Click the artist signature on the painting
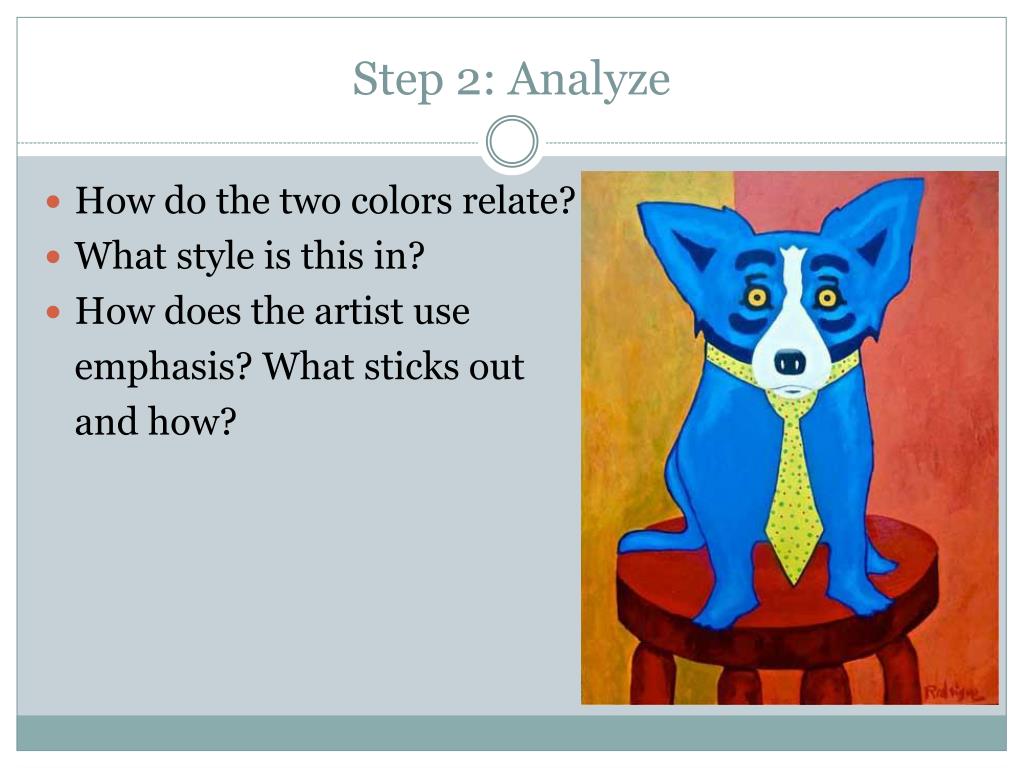The width and height of the screenshot is (1024, 768). point(953,692)
